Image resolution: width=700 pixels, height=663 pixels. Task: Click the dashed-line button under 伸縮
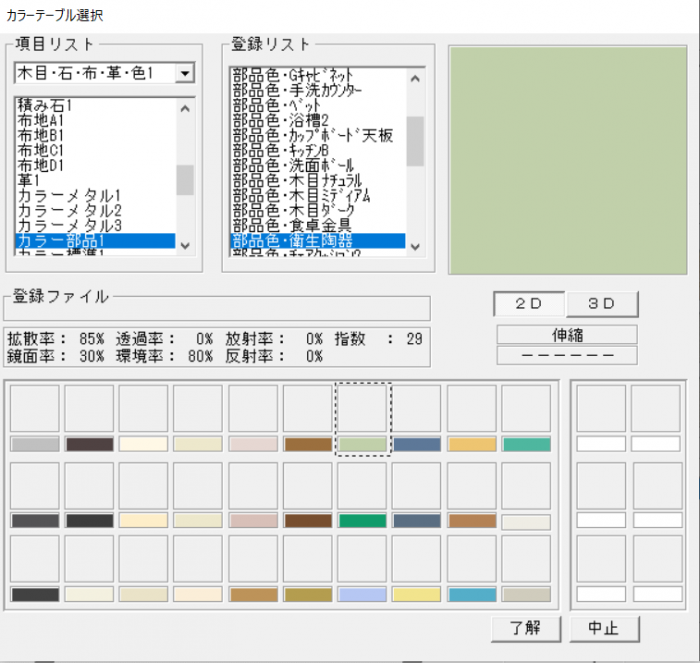click(567, 355)
